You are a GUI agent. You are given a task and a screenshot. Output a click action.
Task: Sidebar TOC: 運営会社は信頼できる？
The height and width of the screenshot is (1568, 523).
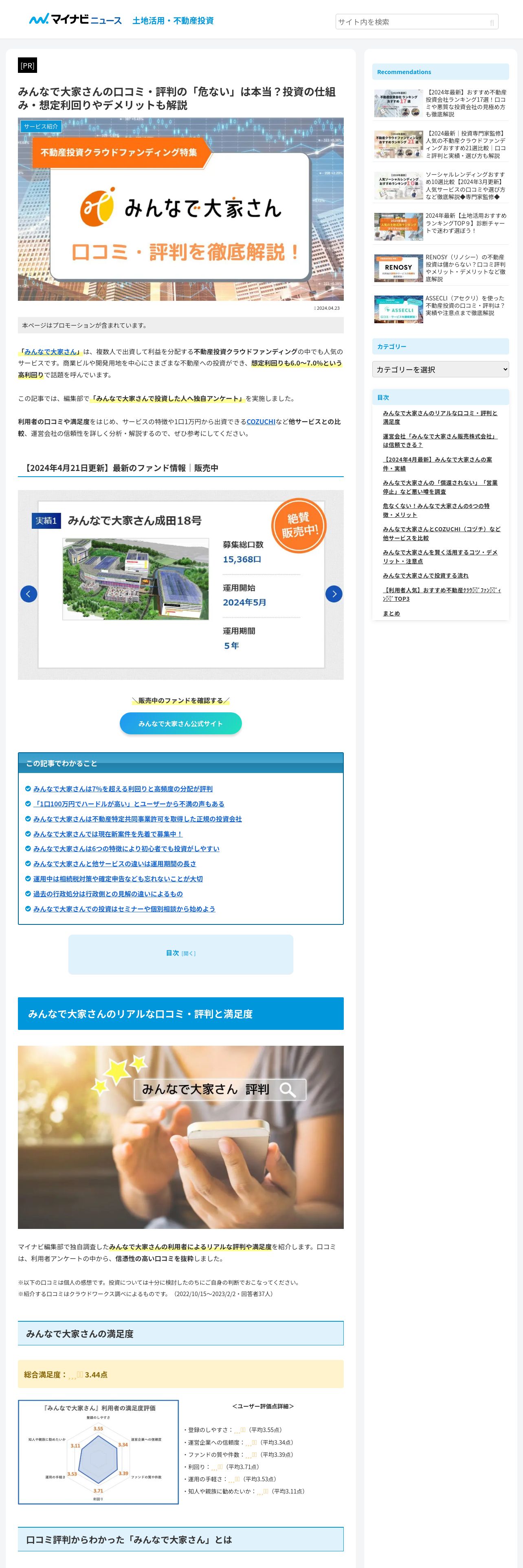[x=440, y=441]
